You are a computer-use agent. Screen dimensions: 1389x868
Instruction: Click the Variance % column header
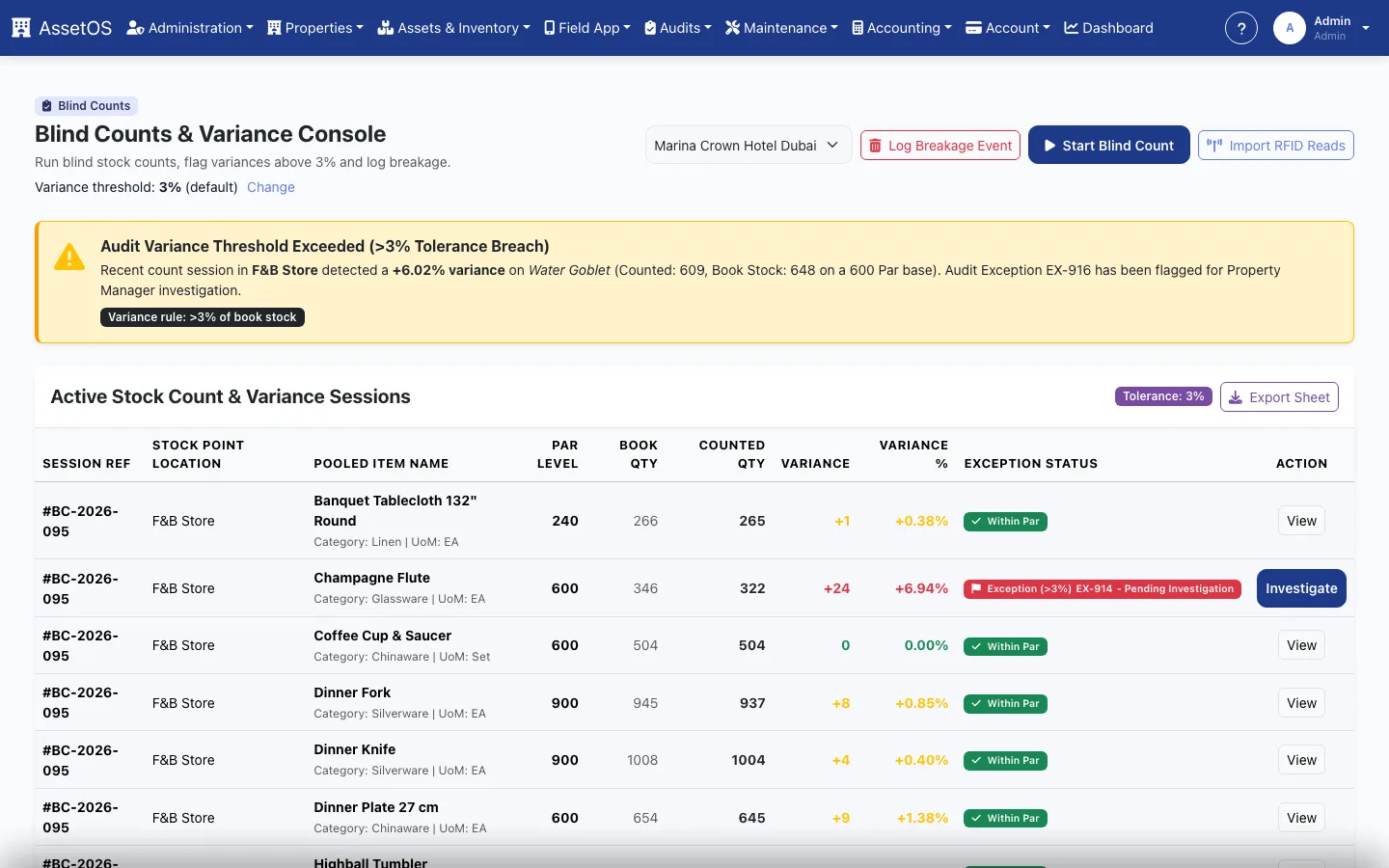pyautogui.click(x=913, y=454)
